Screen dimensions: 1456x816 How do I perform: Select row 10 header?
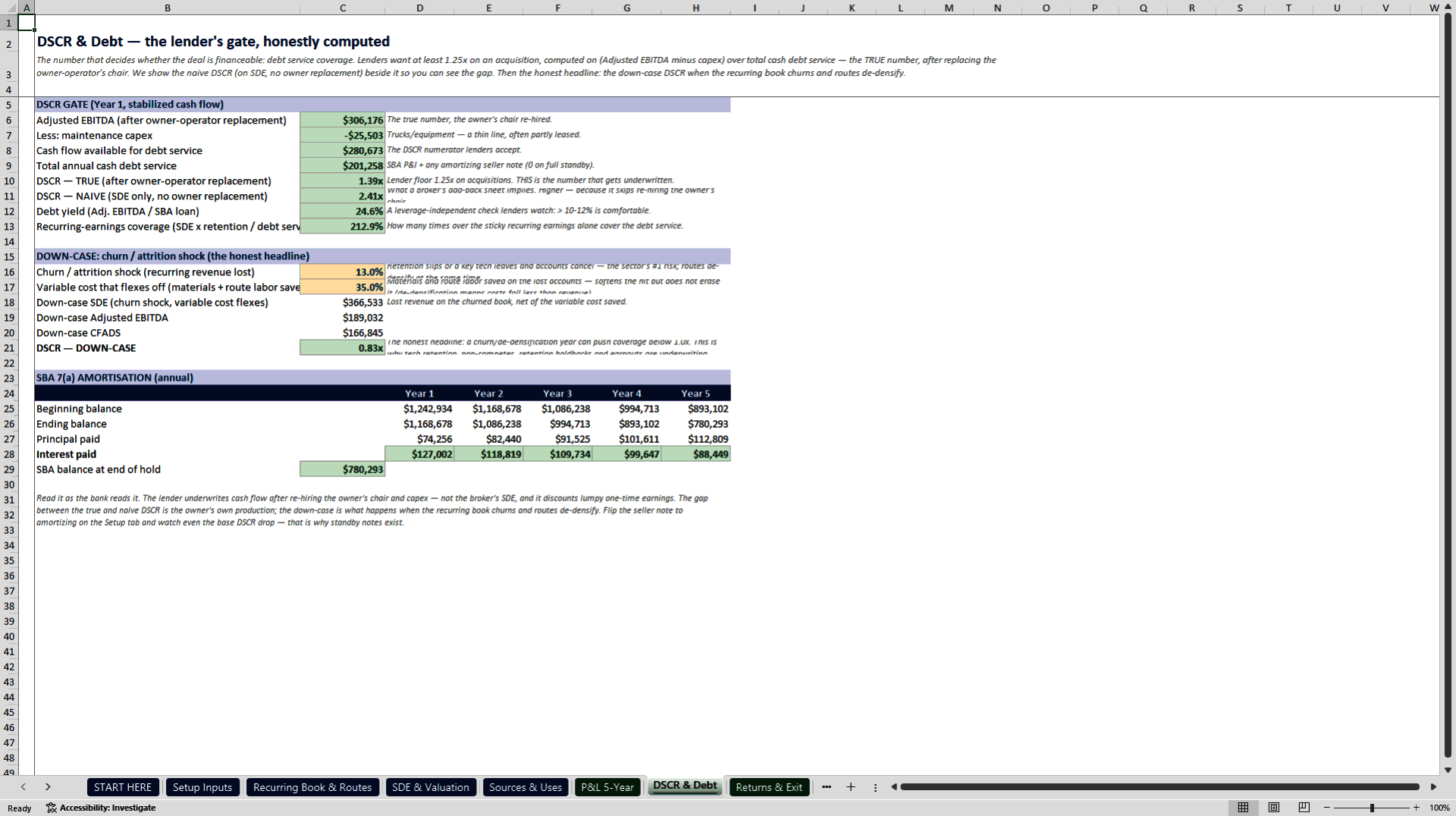(x=9, y=181)
